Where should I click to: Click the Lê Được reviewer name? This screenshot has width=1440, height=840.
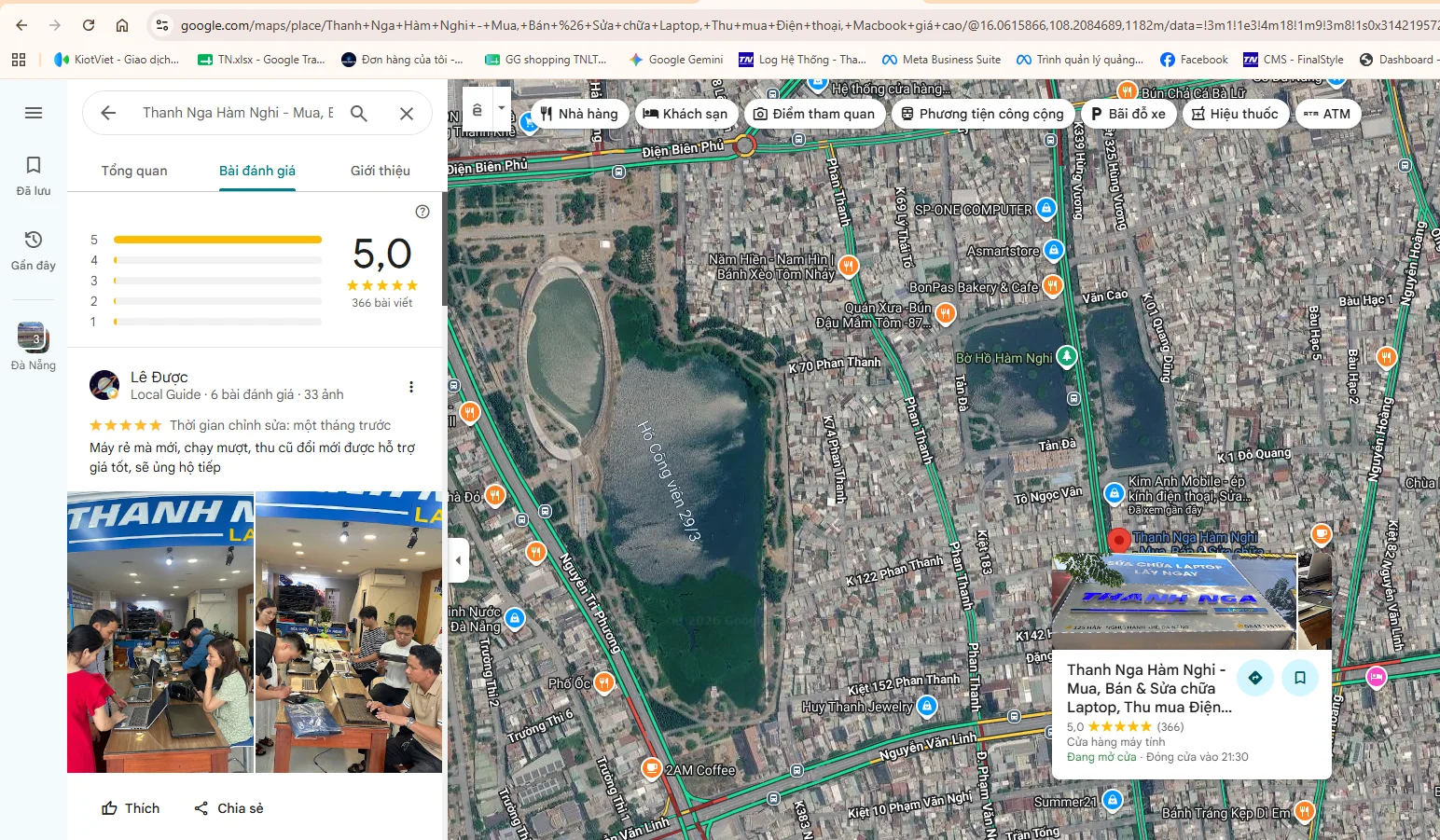[x=159, y=377]
